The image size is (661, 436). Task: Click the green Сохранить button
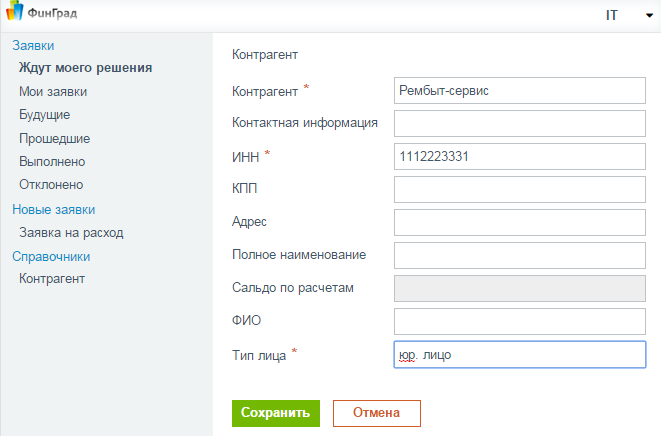[276, 413]
